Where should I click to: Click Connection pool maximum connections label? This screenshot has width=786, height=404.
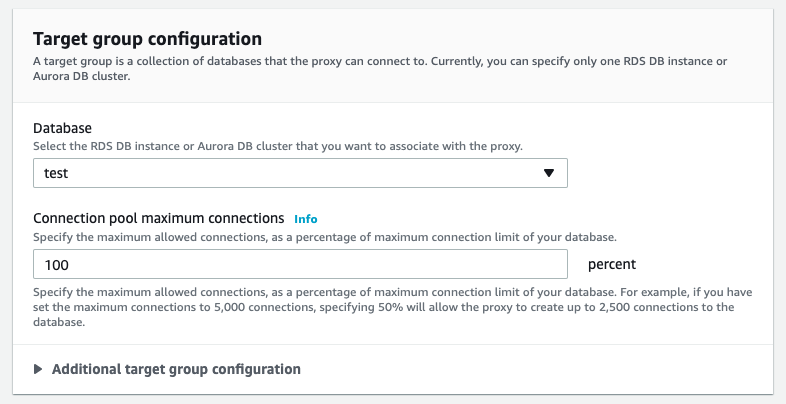point(159,218)
